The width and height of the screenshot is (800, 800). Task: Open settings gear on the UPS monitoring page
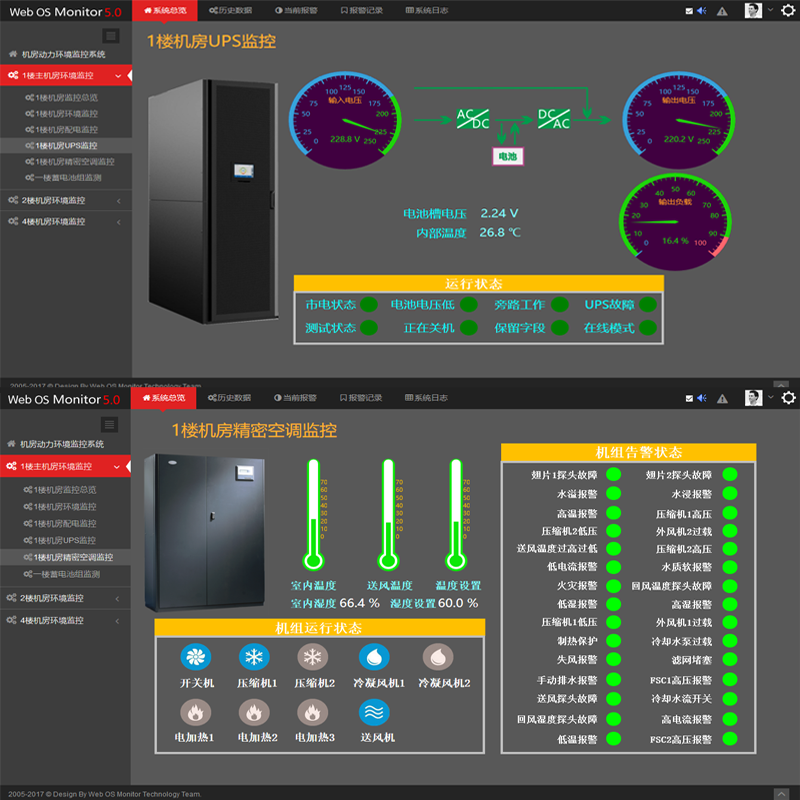coord(788,11)
